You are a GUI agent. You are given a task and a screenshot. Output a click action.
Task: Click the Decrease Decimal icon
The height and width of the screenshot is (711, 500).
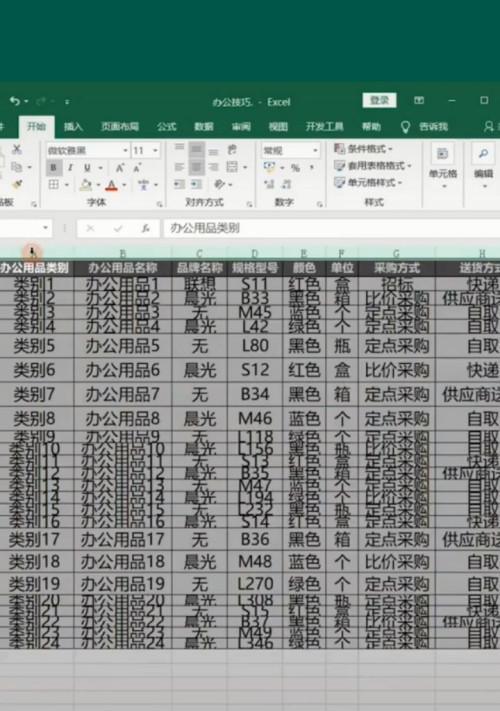286,184
